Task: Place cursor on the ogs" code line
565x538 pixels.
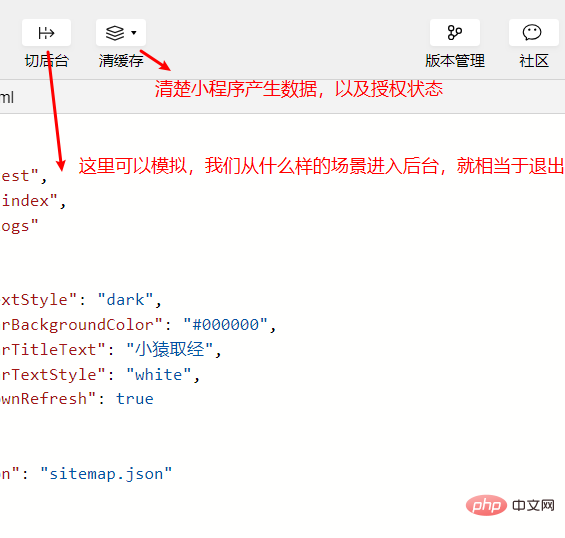Action: tap(19, 226)
